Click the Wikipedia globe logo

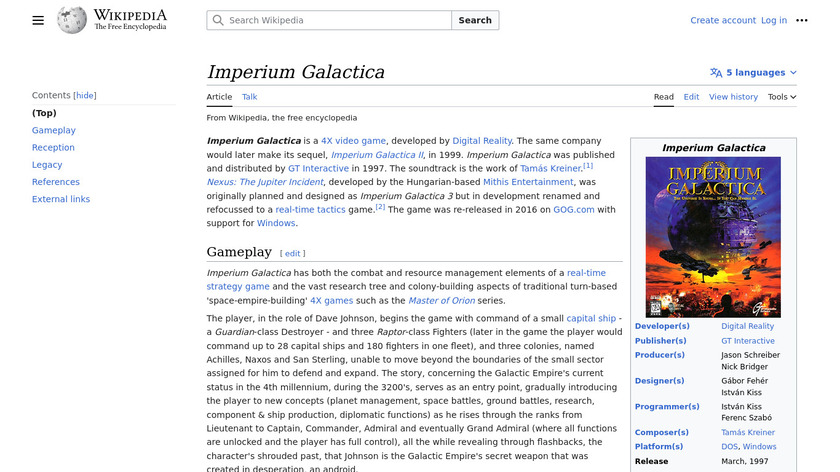(72, 20)
